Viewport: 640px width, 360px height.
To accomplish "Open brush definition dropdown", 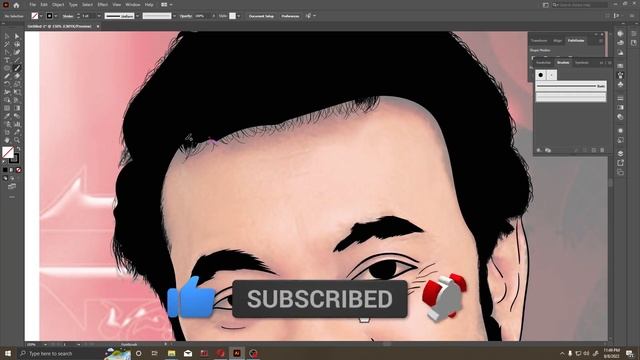I will point(174,16).
